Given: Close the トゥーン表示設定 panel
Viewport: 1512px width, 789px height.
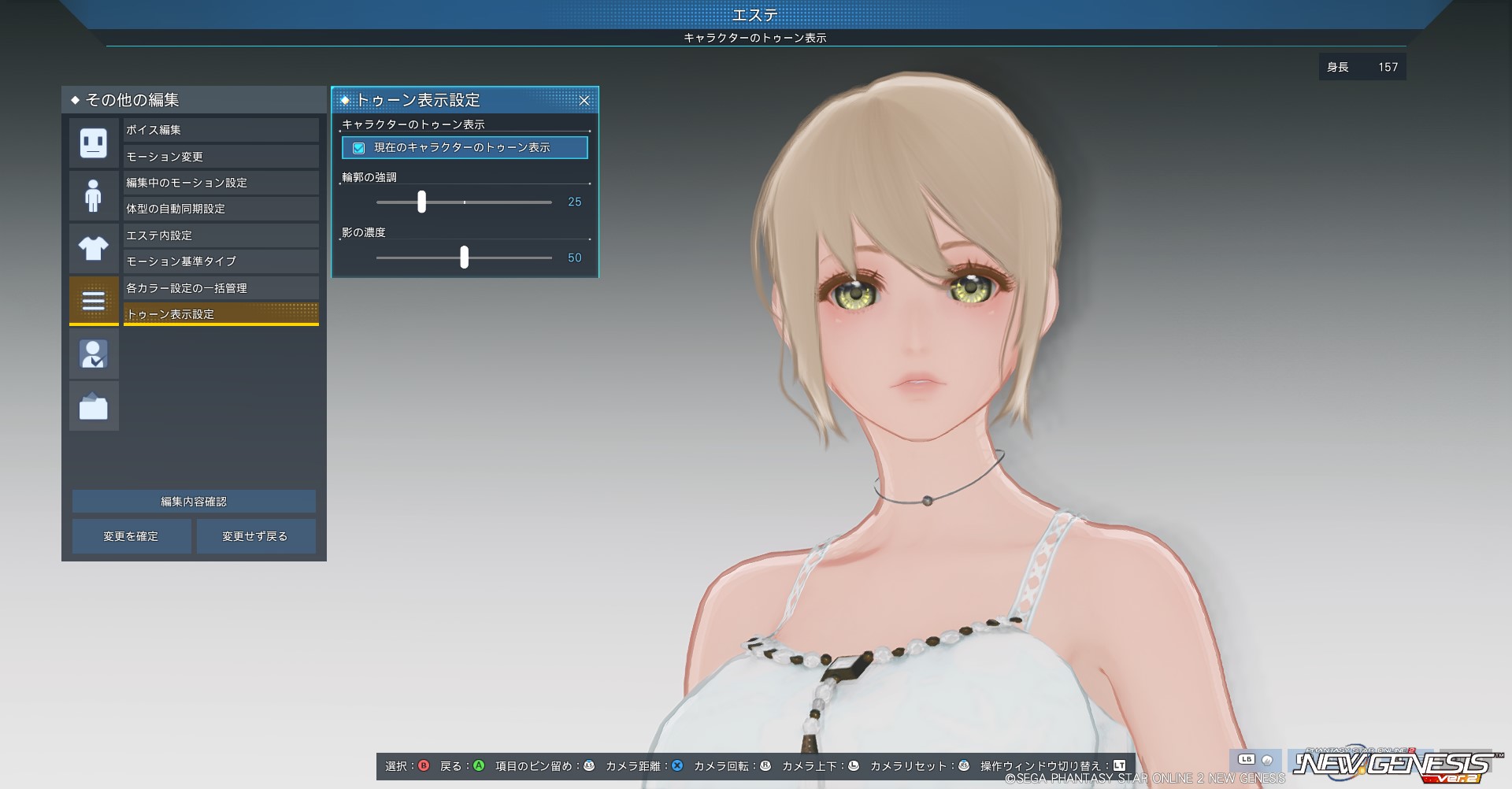Looking at the screenshot, I should tap(584, 100).
